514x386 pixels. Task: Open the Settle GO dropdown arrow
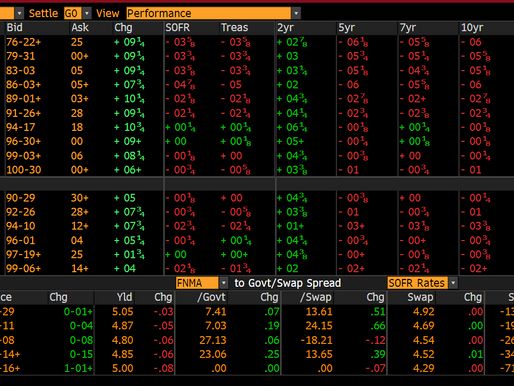(87, 13)
